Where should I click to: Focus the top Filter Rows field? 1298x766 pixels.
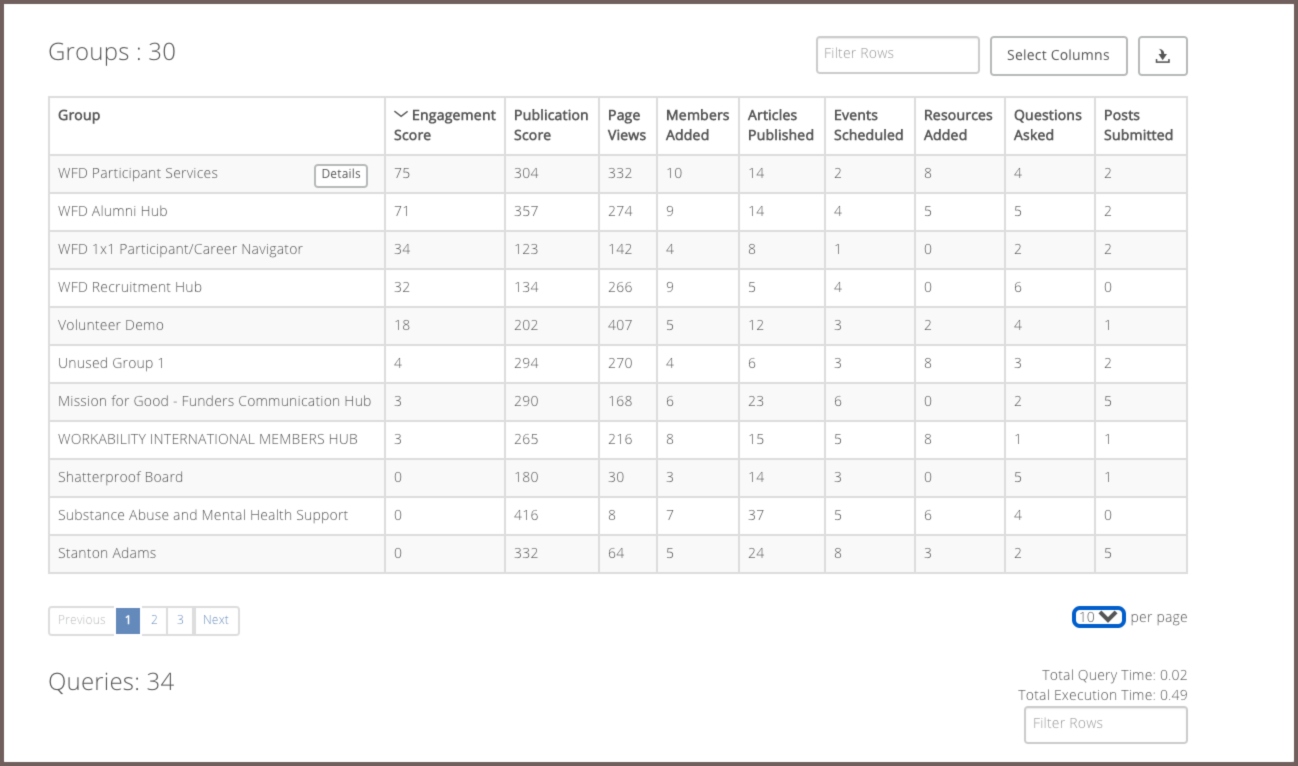pos(897,55)
